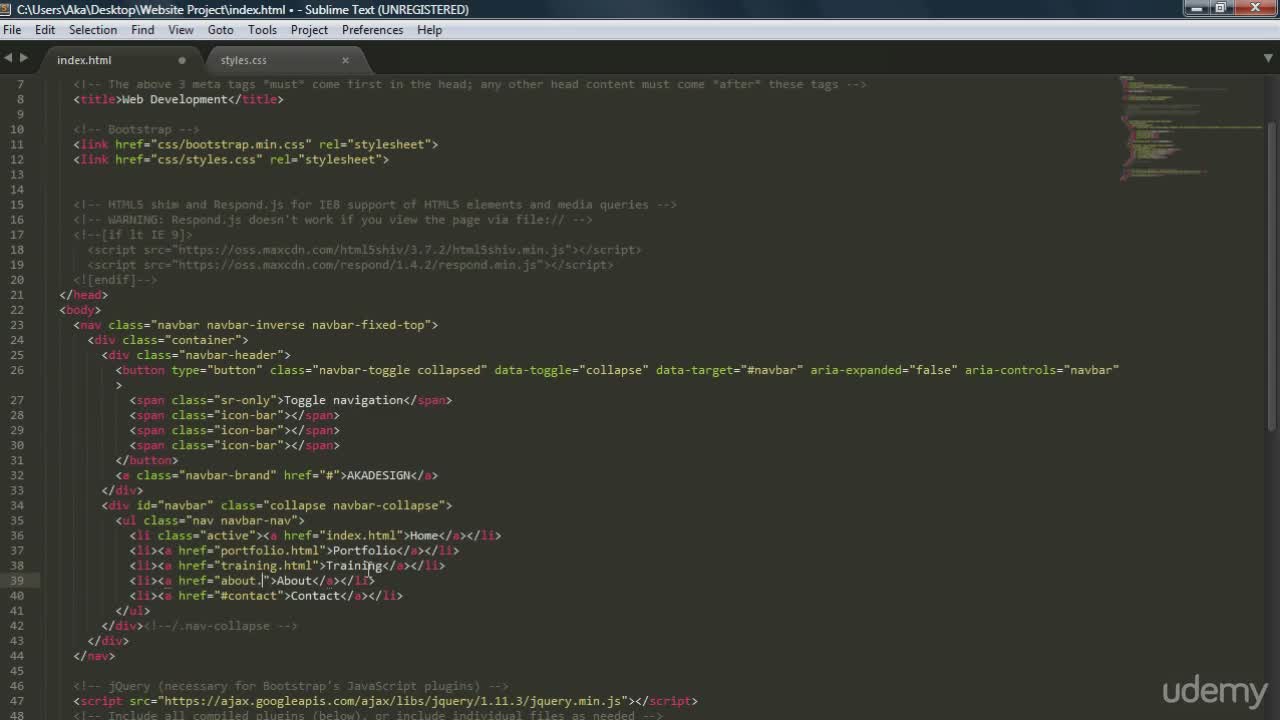1280x720 pixels.
Task: Click the "Contact" link text on line 40
Action: (315, 595)
